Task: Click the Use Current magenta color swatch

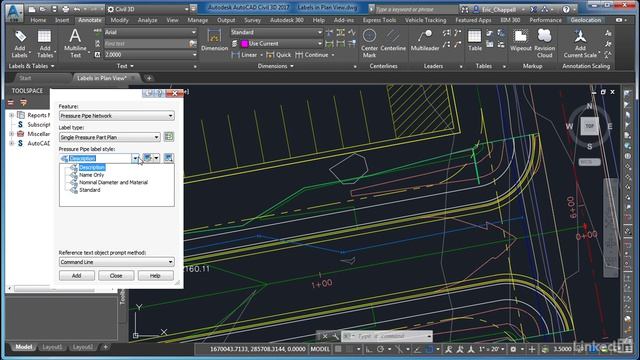Action: pyautogui.click(x=244, y=44)
